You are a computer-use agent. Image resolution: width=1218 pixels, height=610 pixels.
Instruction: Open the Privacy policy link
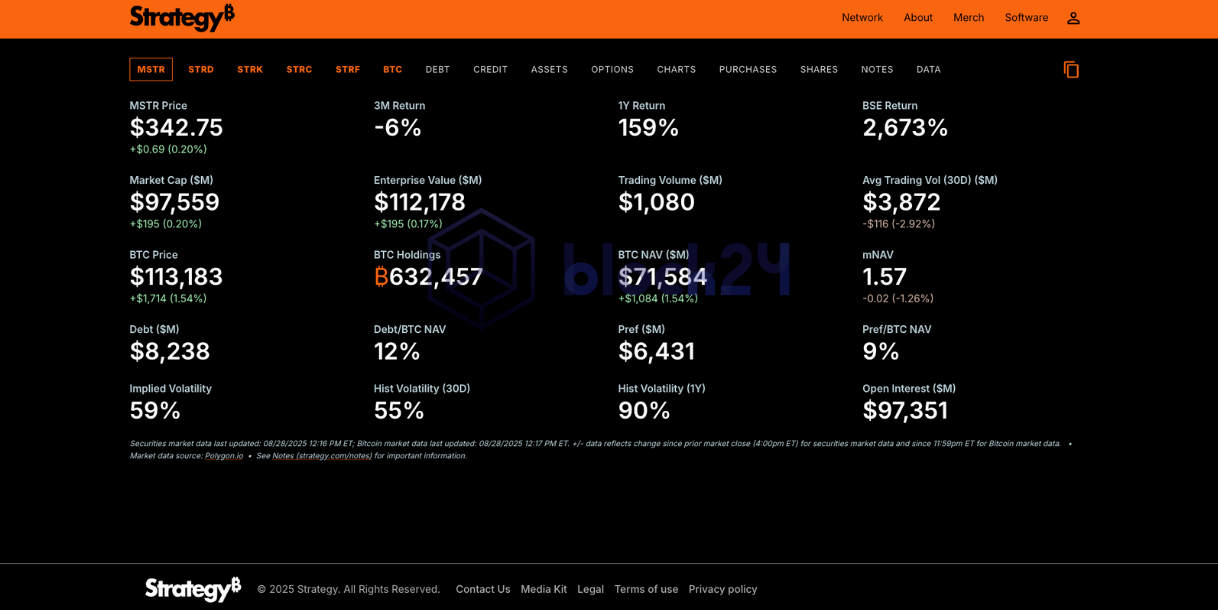[x=723, y=589]
